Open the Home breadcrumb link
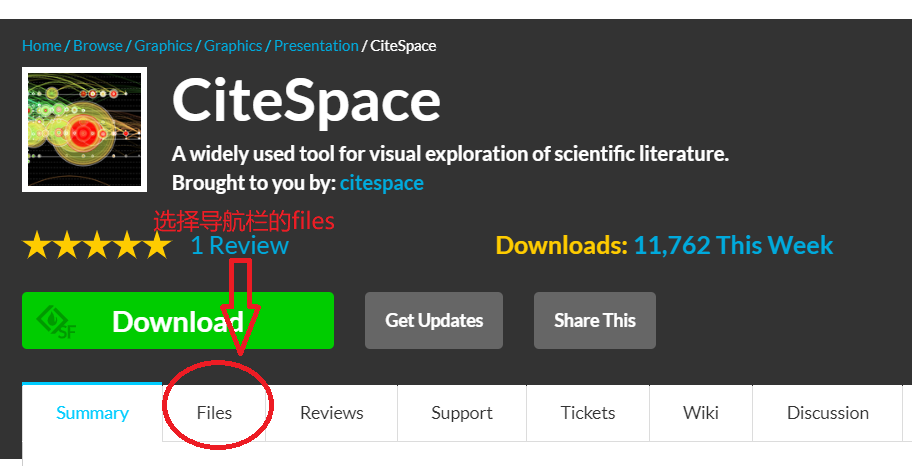 click(41, 46)
